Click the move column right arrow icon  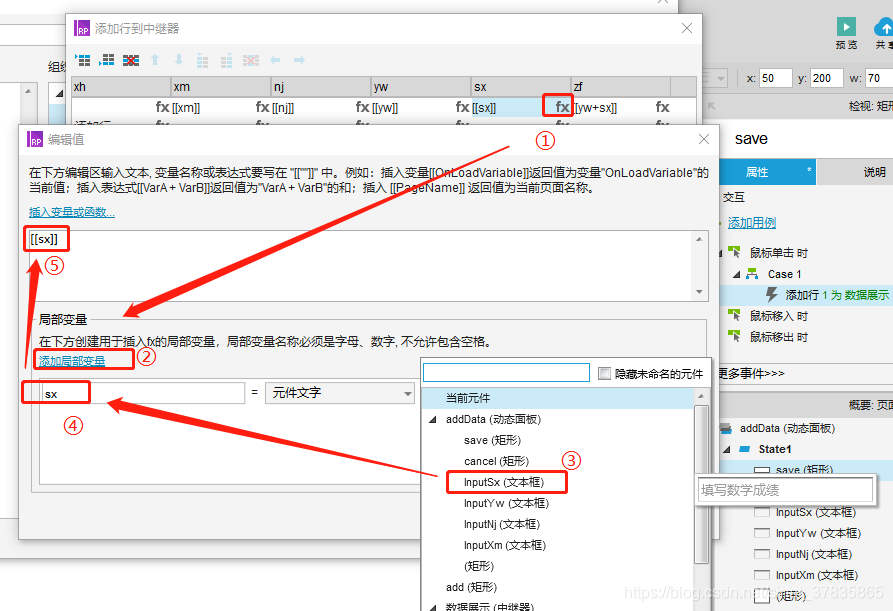(x=299, y=60)
